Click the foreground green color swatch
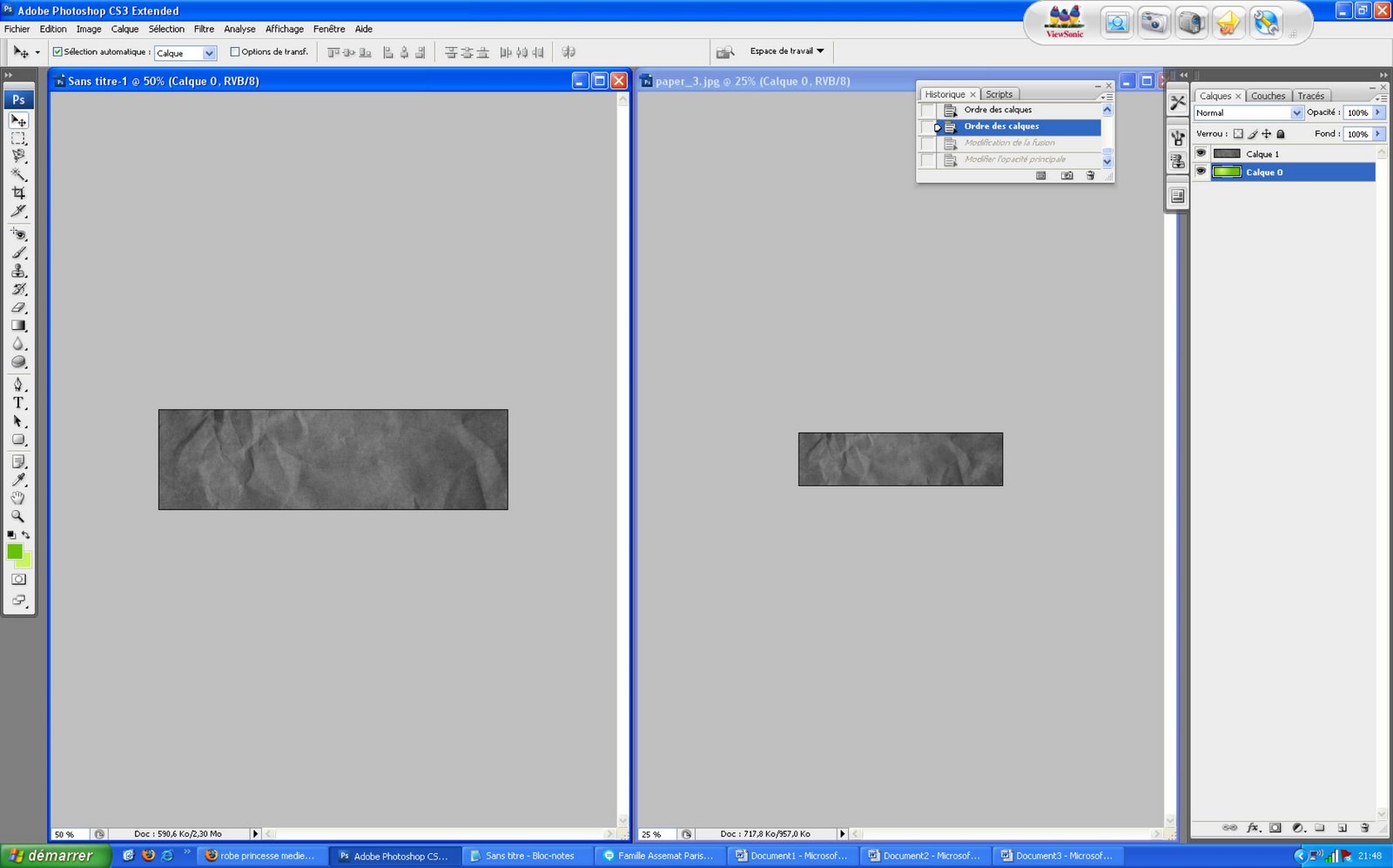This screenshot has width=1393, height=868. pyautogui.click(x=15, y=551)
